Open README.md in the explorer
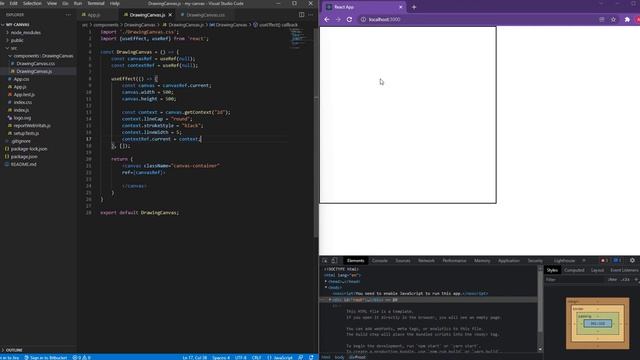Viewport: 640px width, 360px height. pyautogui.click(x=23, y=164)
